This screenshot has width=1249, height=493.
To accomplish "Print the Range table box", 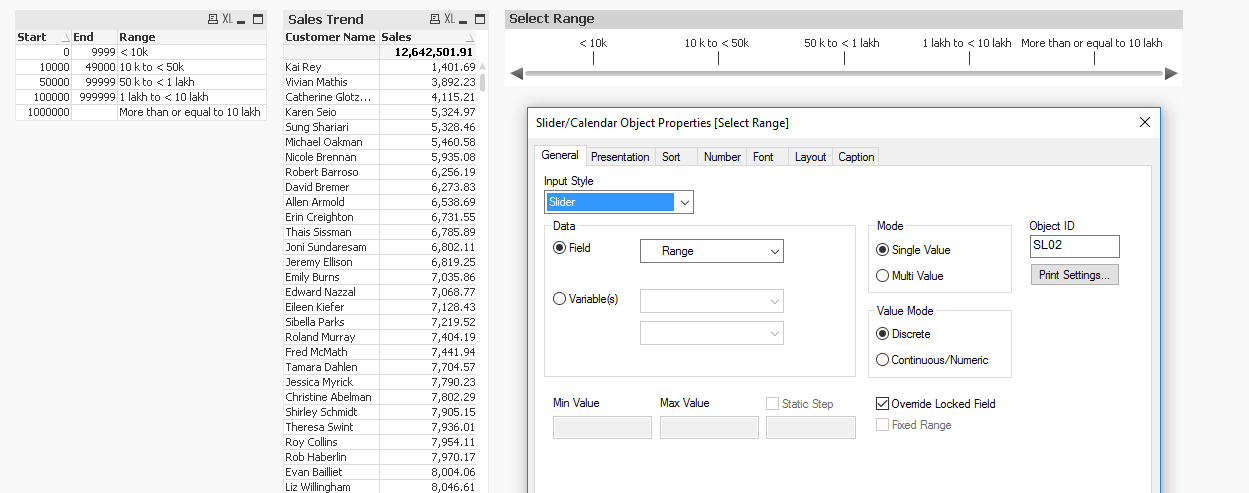I will (x=212, y=19).
